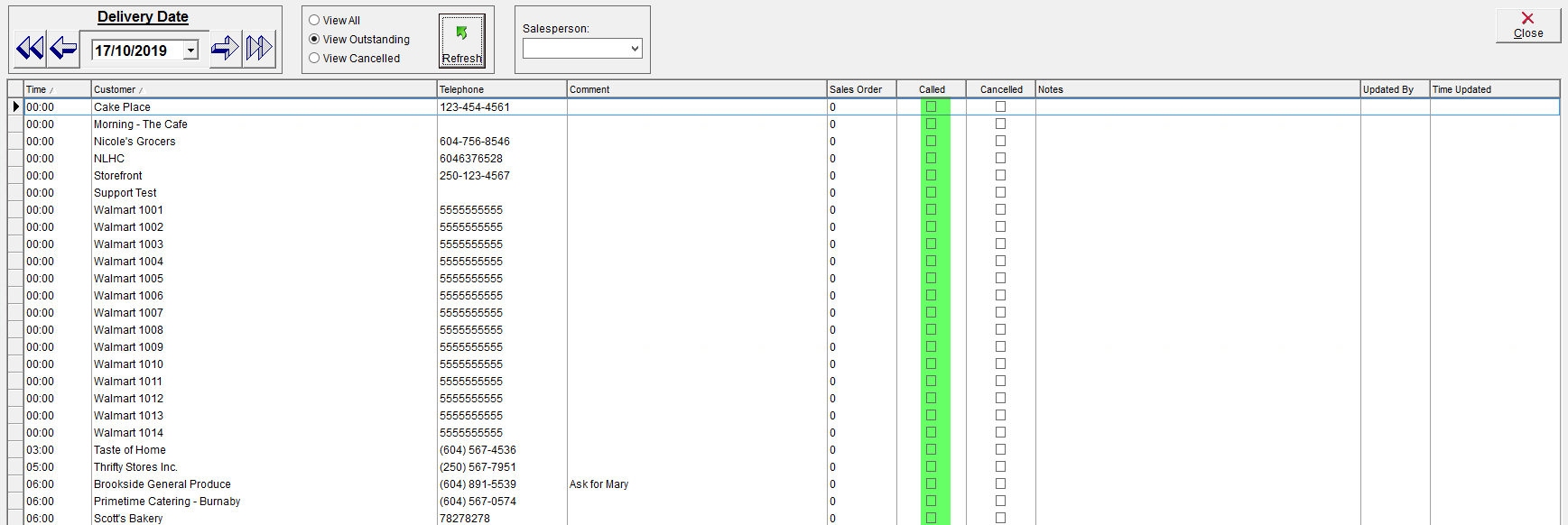Tick Cancelled for Storefront
1568x525 pixels.
point(1000,175)
